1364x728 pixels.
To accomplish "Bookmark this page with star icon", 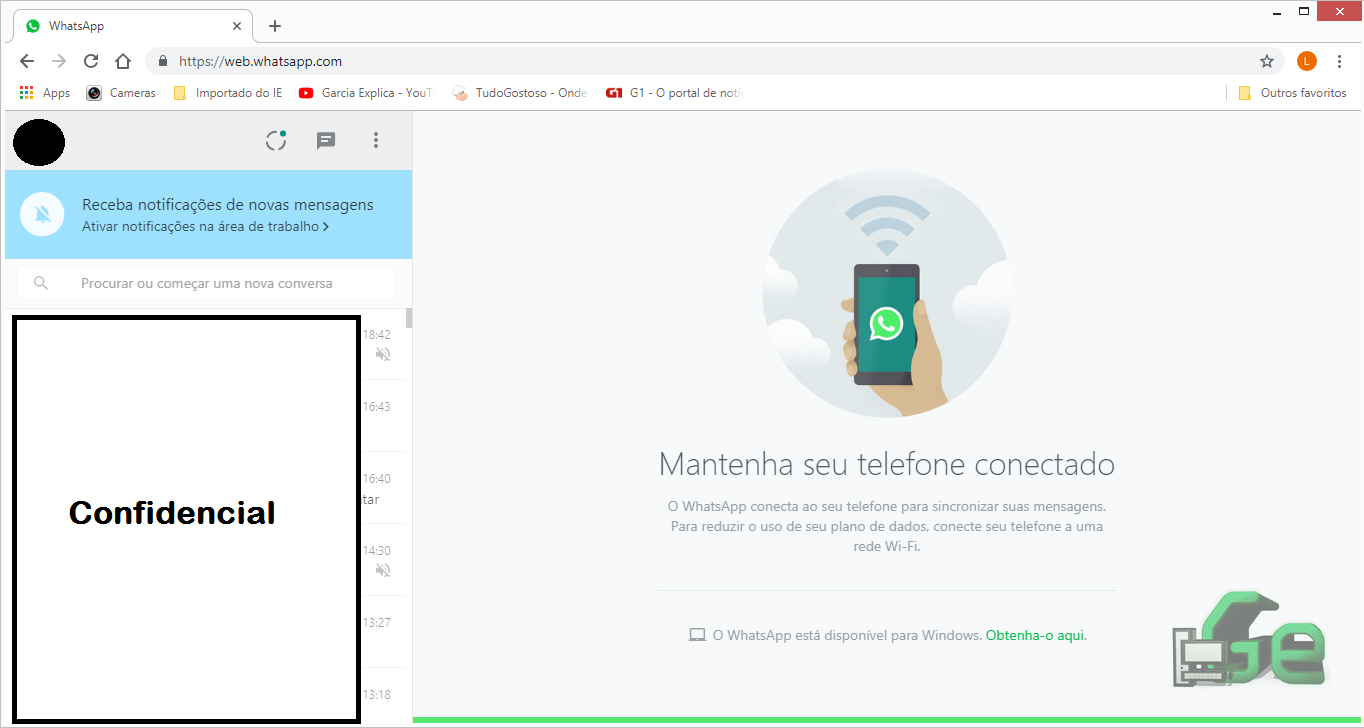I will coord(1267,61).
